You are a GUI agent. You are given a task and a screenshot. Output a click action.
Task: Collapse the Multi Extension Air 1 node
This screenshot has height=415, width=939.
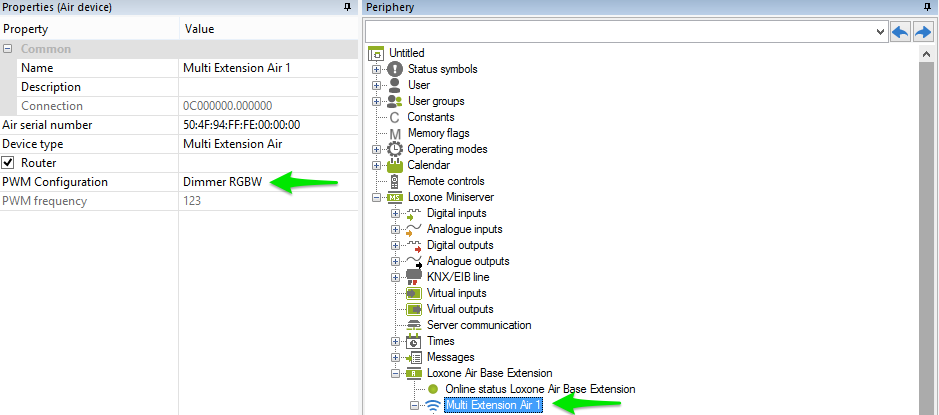coord(414,405)
